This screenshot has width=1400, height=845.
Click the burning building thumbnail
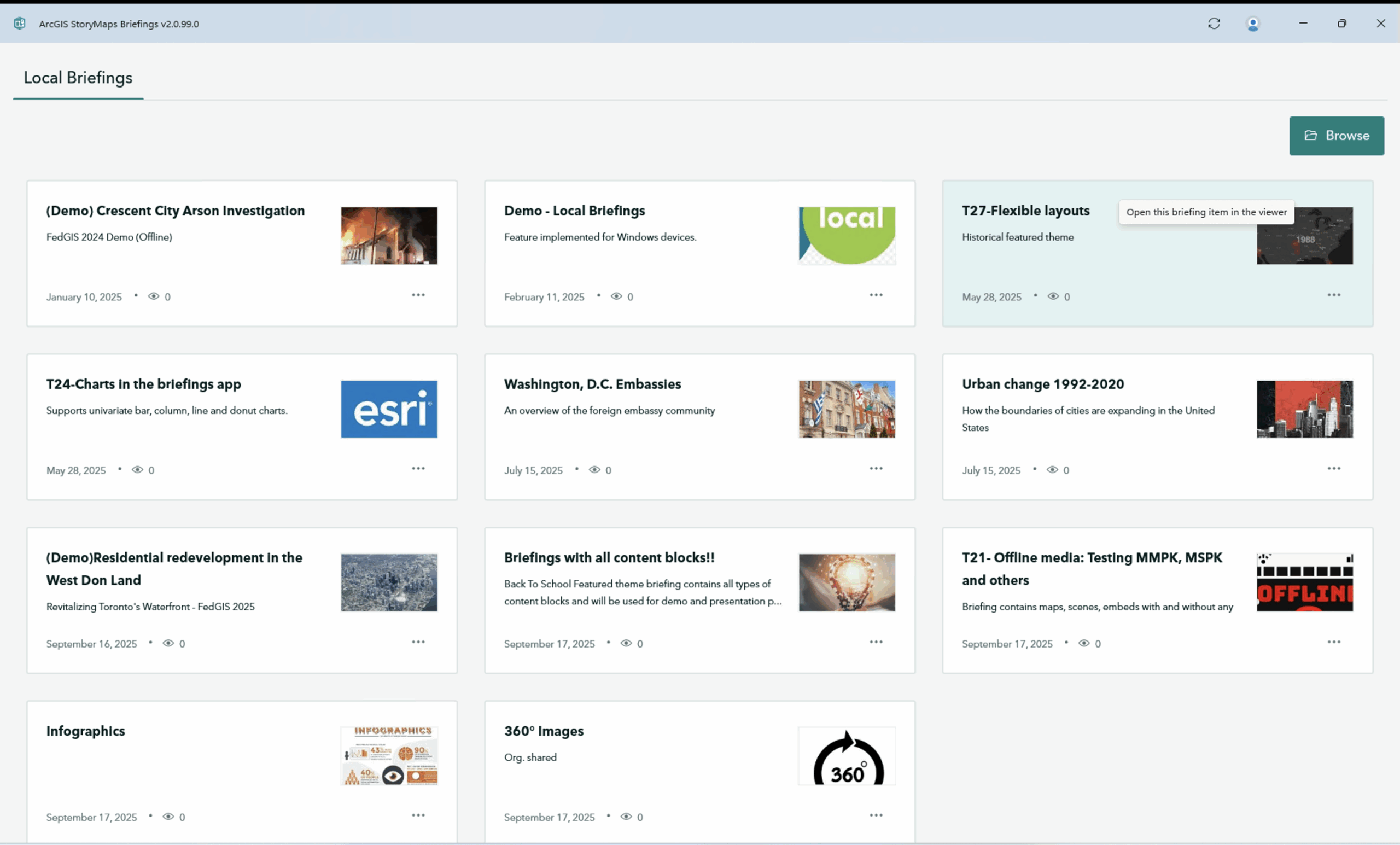[389, 235]
